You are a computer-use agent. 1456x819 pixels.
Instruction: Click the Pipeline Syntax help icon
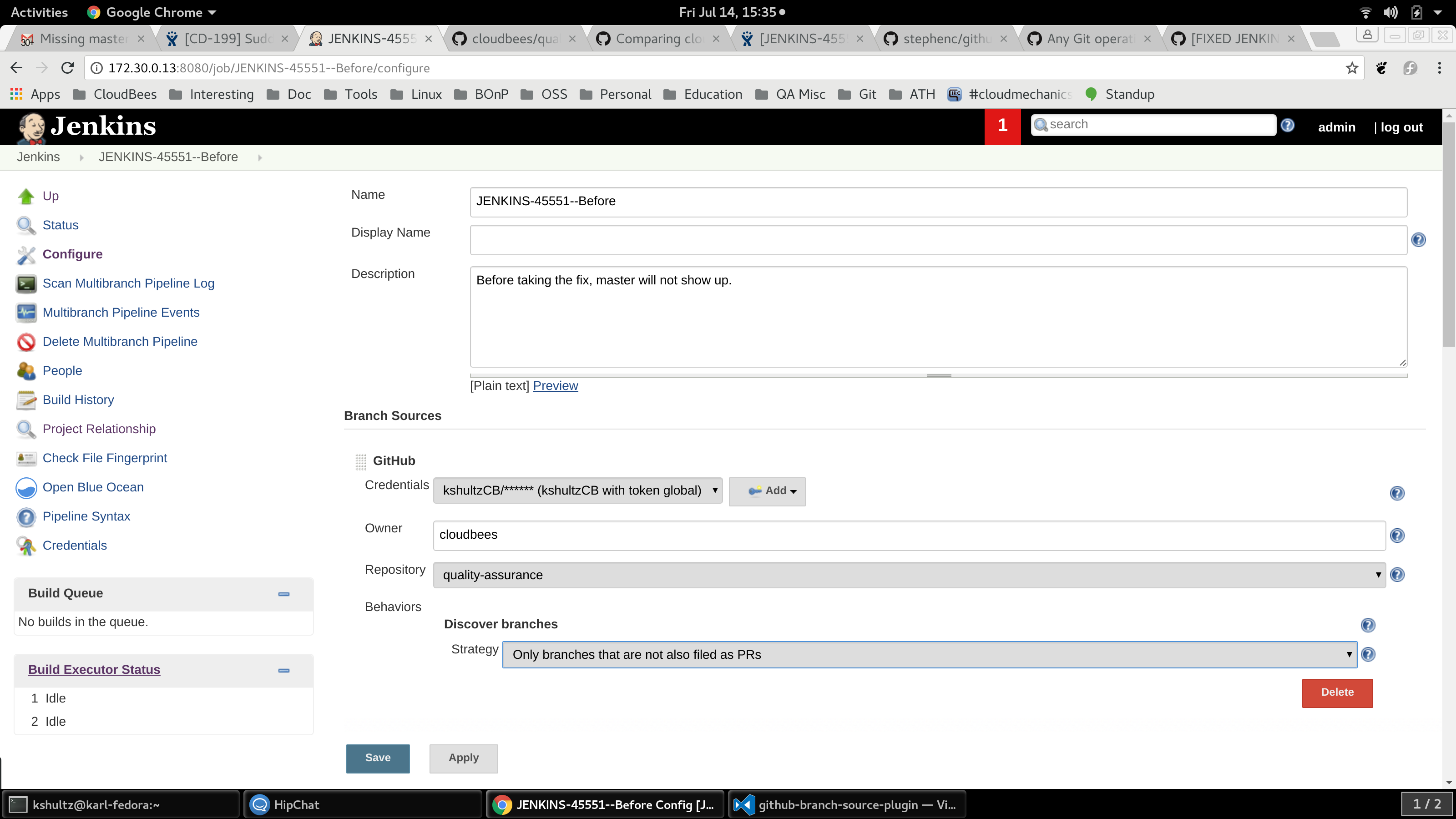point(26,516)
